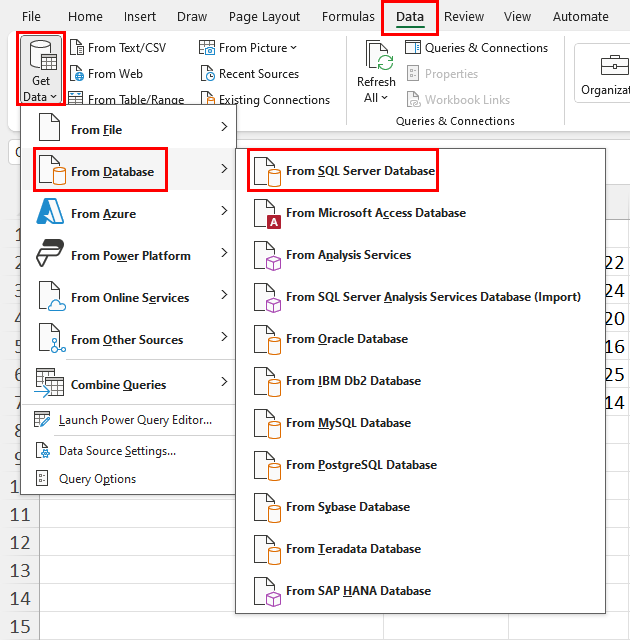Select row header 13
The height and width of the screenshot is (640, 630).
20,571
